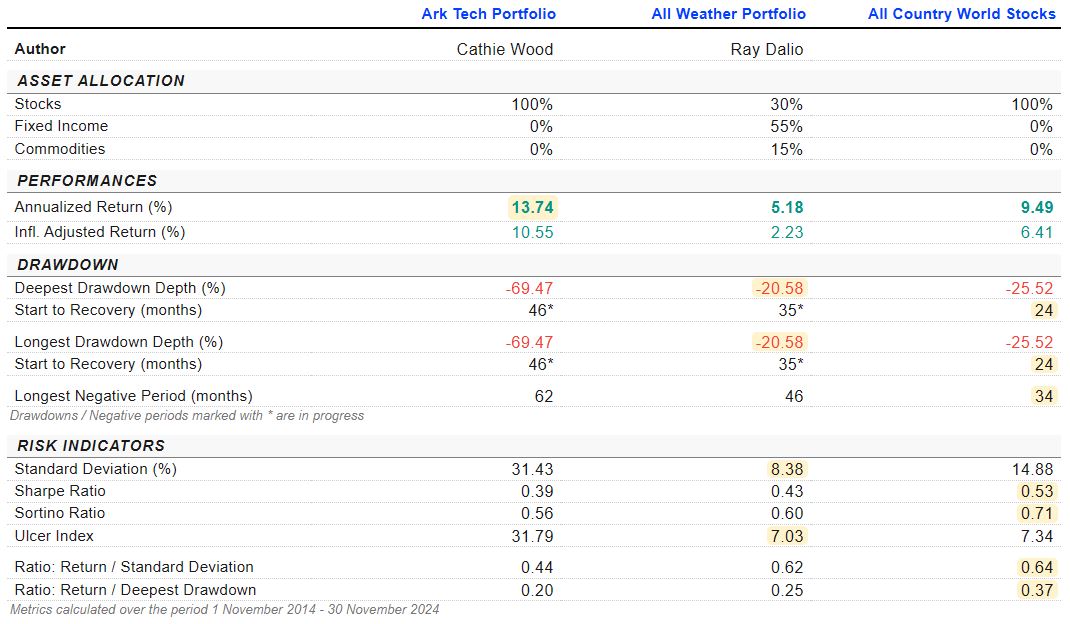The image size is (1070, 624).
Task: Select All Weather's 55% Fixed Income value
Action: tap(787, 127)
